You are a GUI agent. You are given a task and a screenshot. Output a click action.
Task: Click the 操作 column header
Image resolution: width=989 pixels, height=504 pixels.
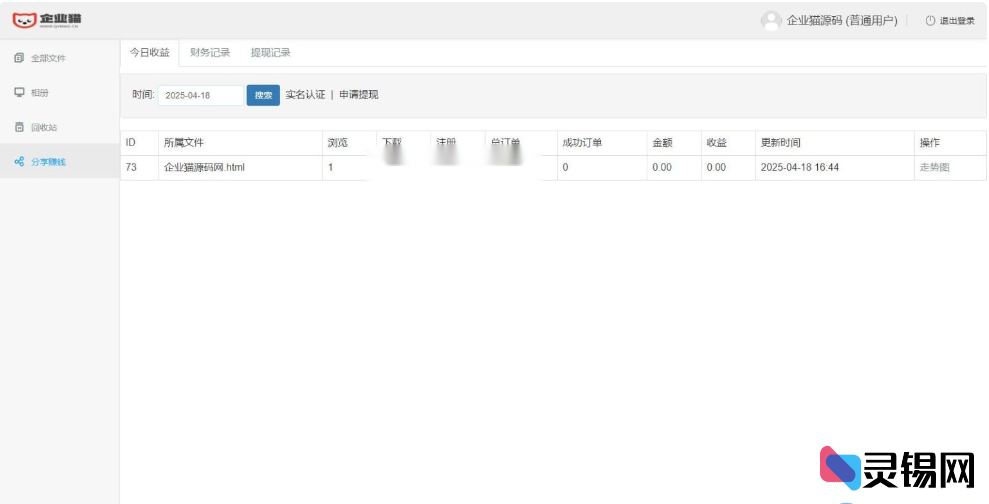pos(930,143)
